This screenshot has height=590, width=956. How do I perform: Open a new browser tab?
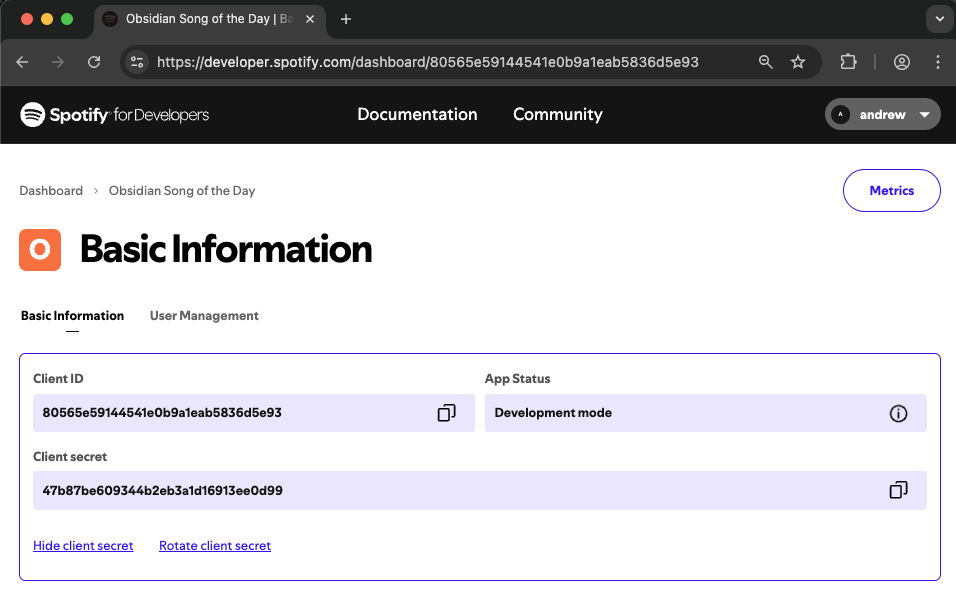[x=346, y=20]
